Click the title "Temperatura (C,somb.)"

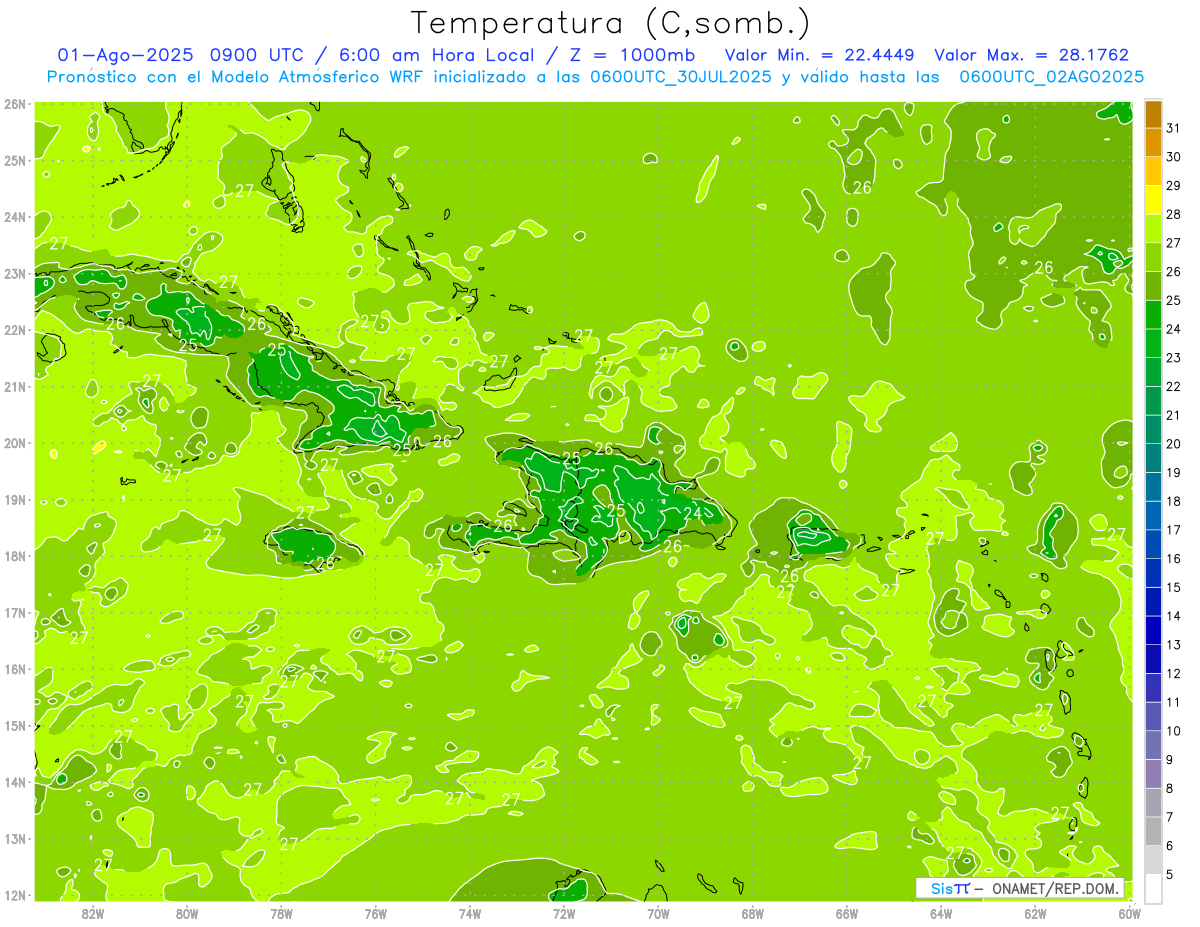[611, 23]
